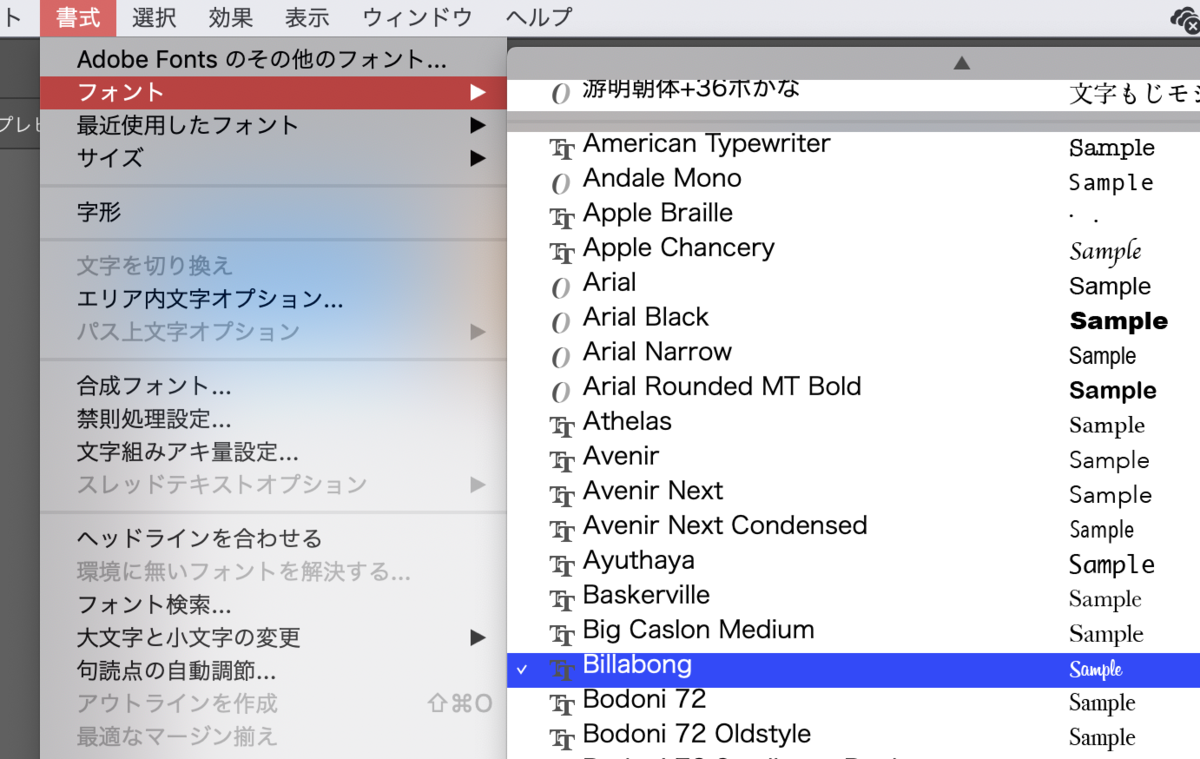Click Arial Rounded MT Bold font icon
Image resolution: width=1200 pixels, height=759 pixels.
tap(561, 390)
